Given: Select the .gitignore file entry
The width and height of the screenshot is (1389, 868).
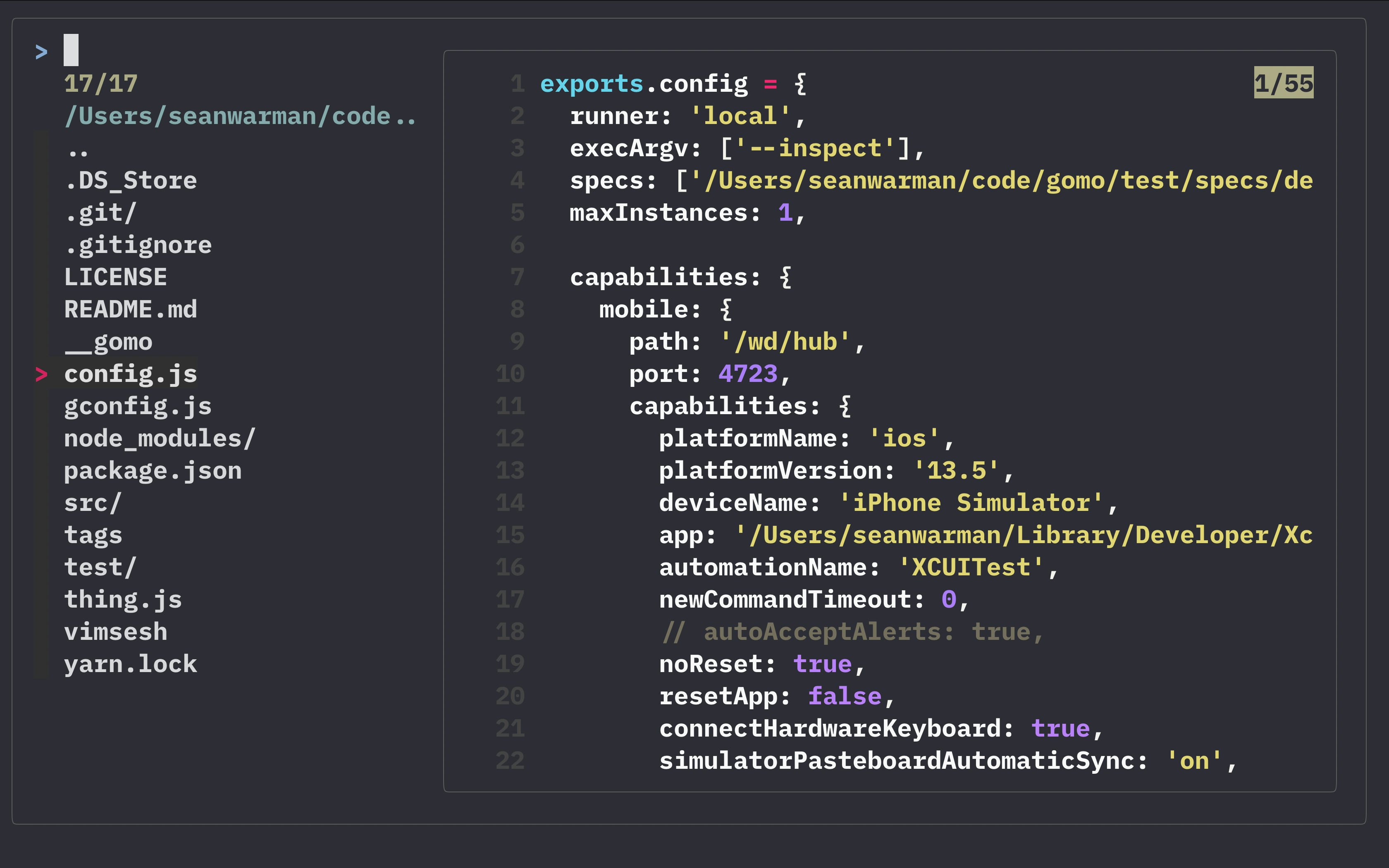Looking at the screenshot, I should 138,245.
